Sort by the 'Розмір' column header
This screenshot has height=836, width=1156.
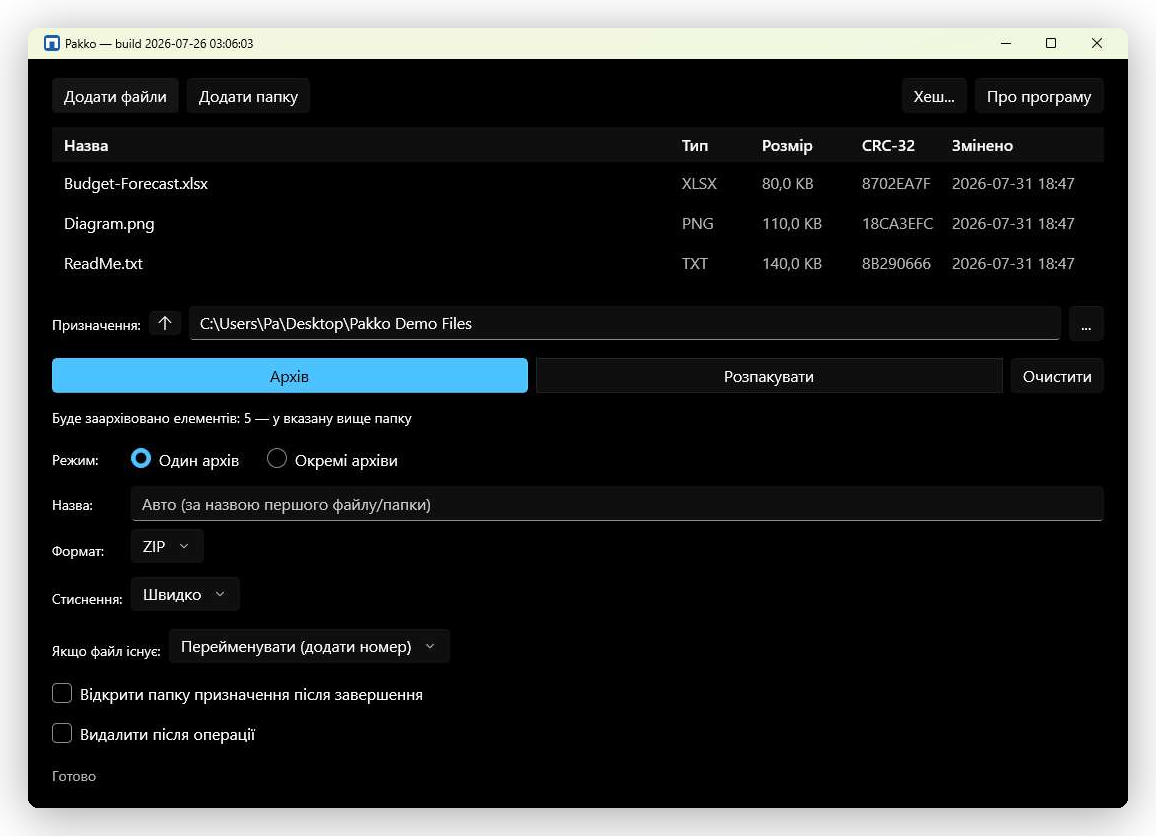[x=787, y=145]
